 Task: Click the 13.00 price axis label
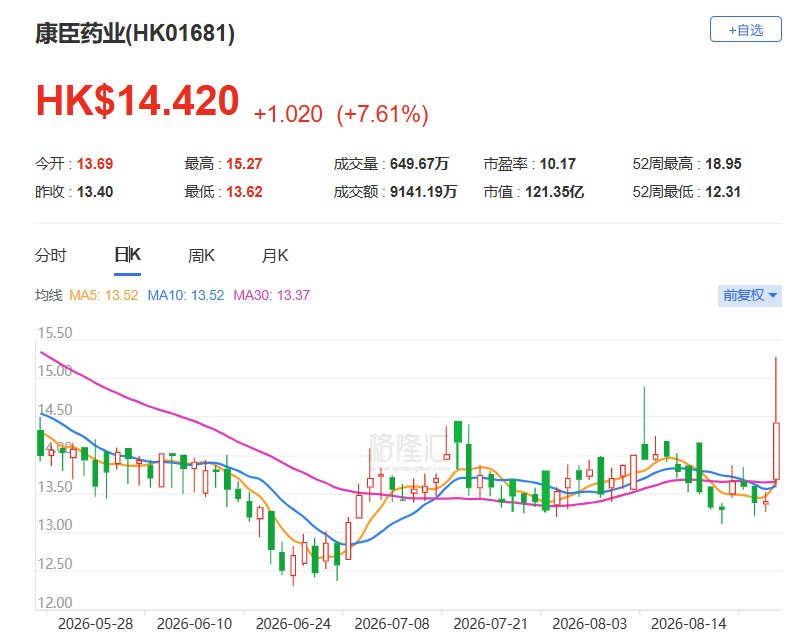click(55, 525)
